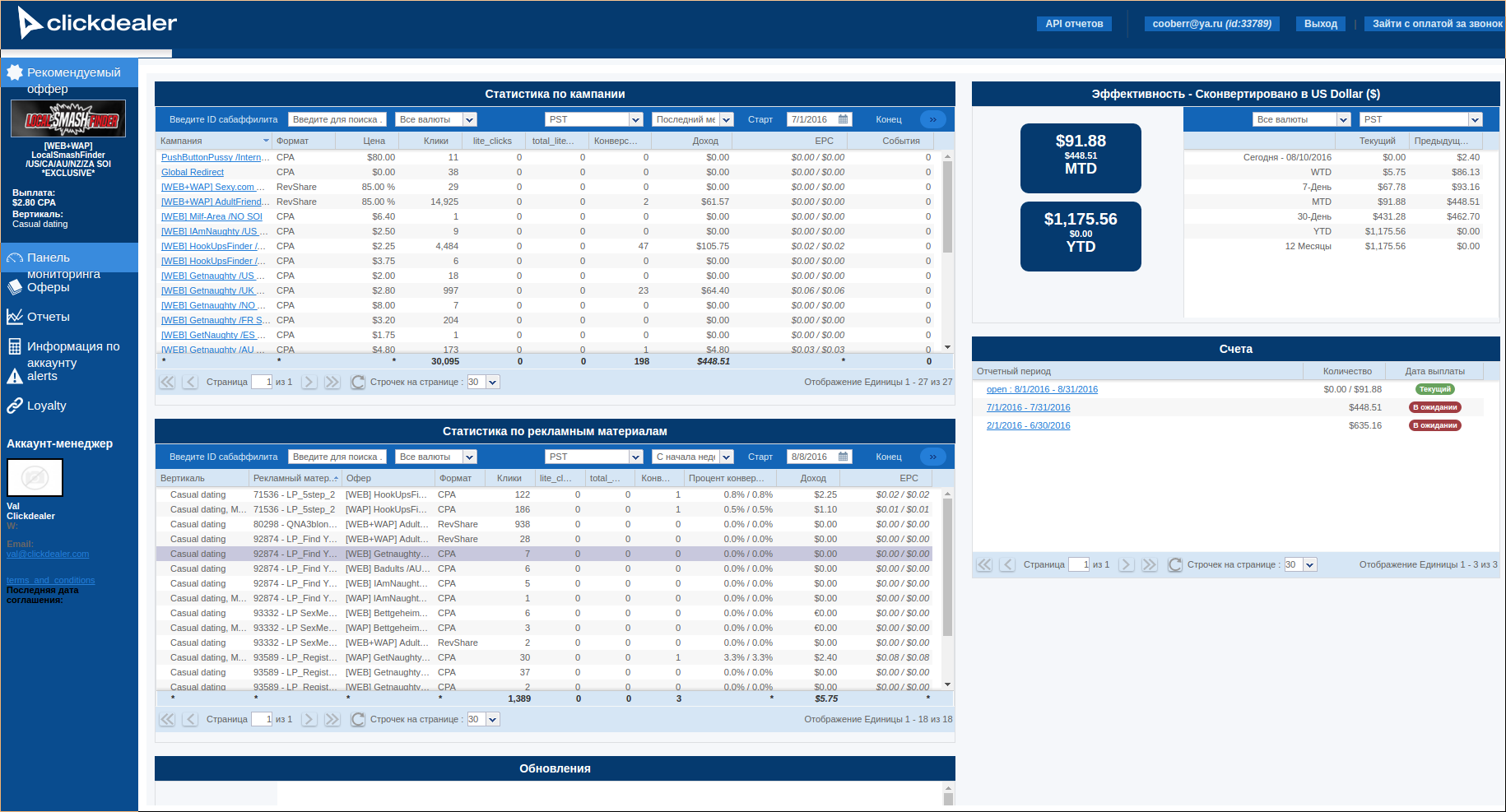Sort by Рекламный материал column header

(x=295, y=478)
